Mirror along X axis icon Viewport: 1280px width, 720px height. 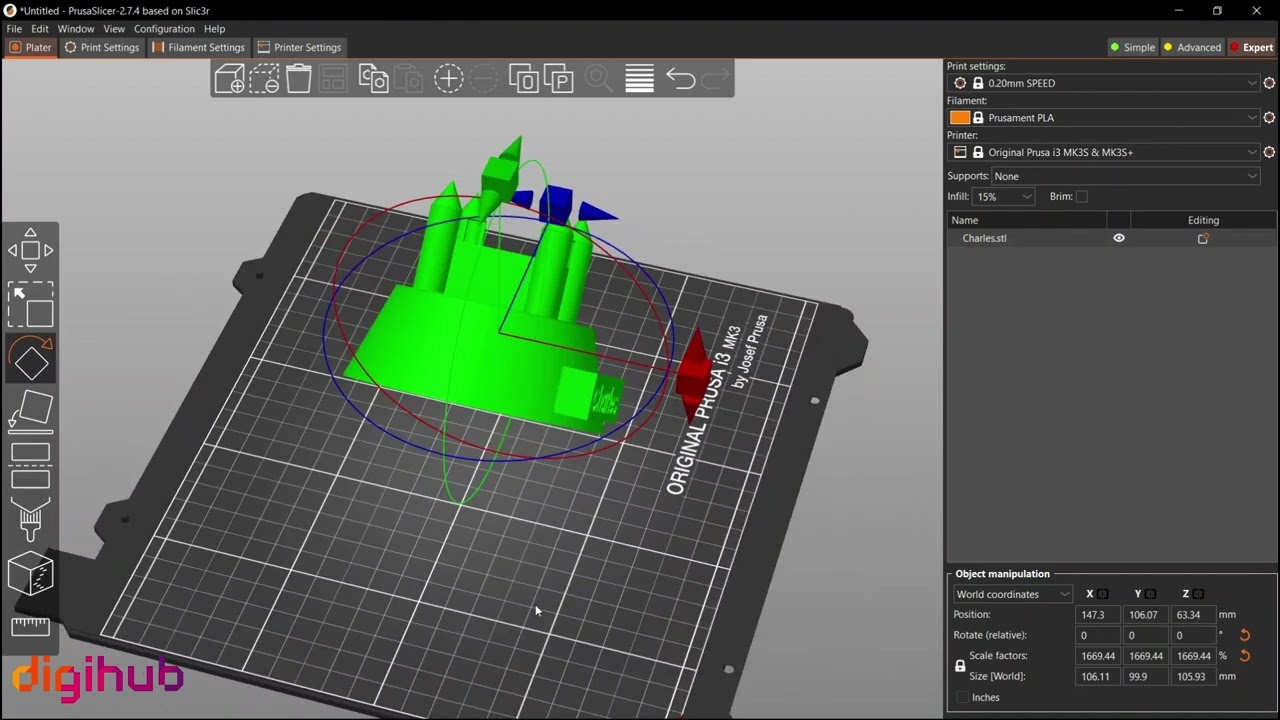pos(1103,594)
